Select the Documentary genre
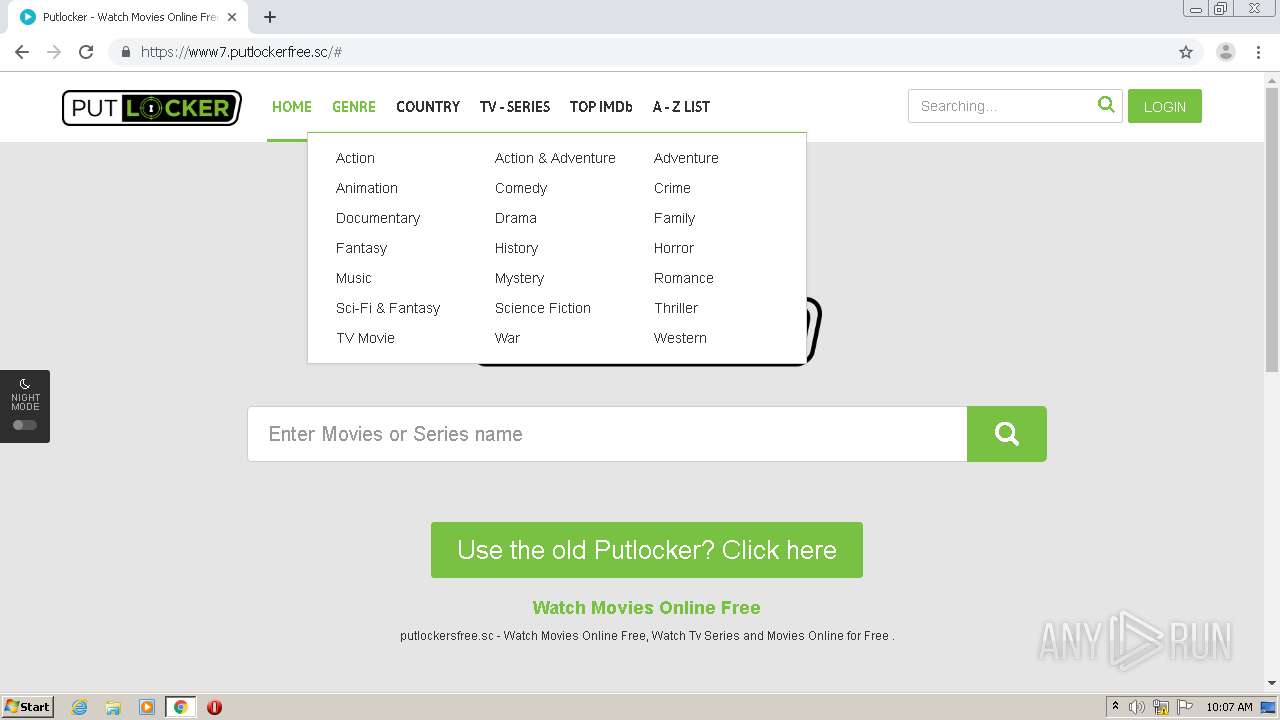This screenshot has width=1280, height=720. [x=378, y=218]
